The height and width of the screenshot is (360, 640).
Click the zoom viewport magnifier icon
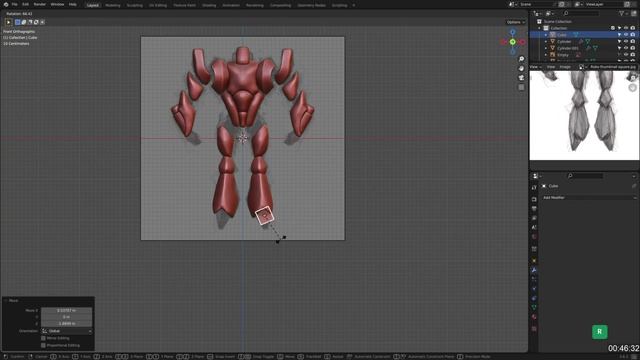point(521,59)
